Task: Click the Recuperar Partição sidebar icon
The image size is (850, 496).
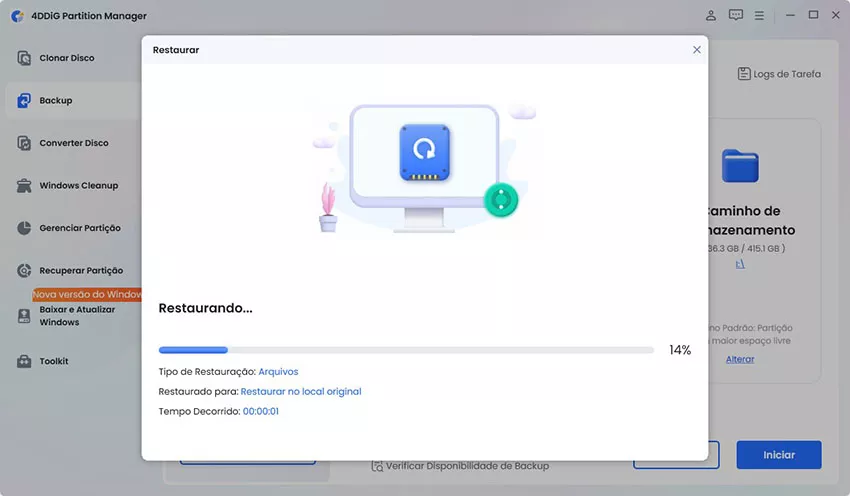Action: click(x=24, y=270)
